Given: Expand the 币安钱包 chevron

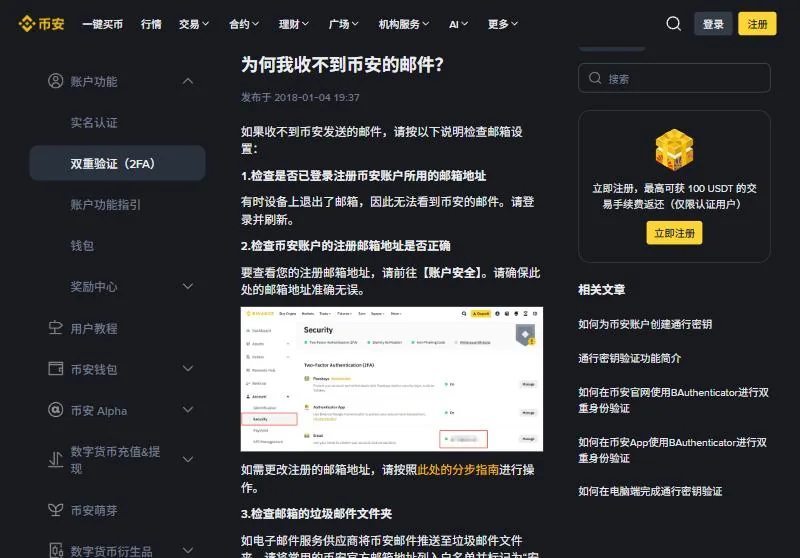Looking at the screenshot, I should pos(188,369).
